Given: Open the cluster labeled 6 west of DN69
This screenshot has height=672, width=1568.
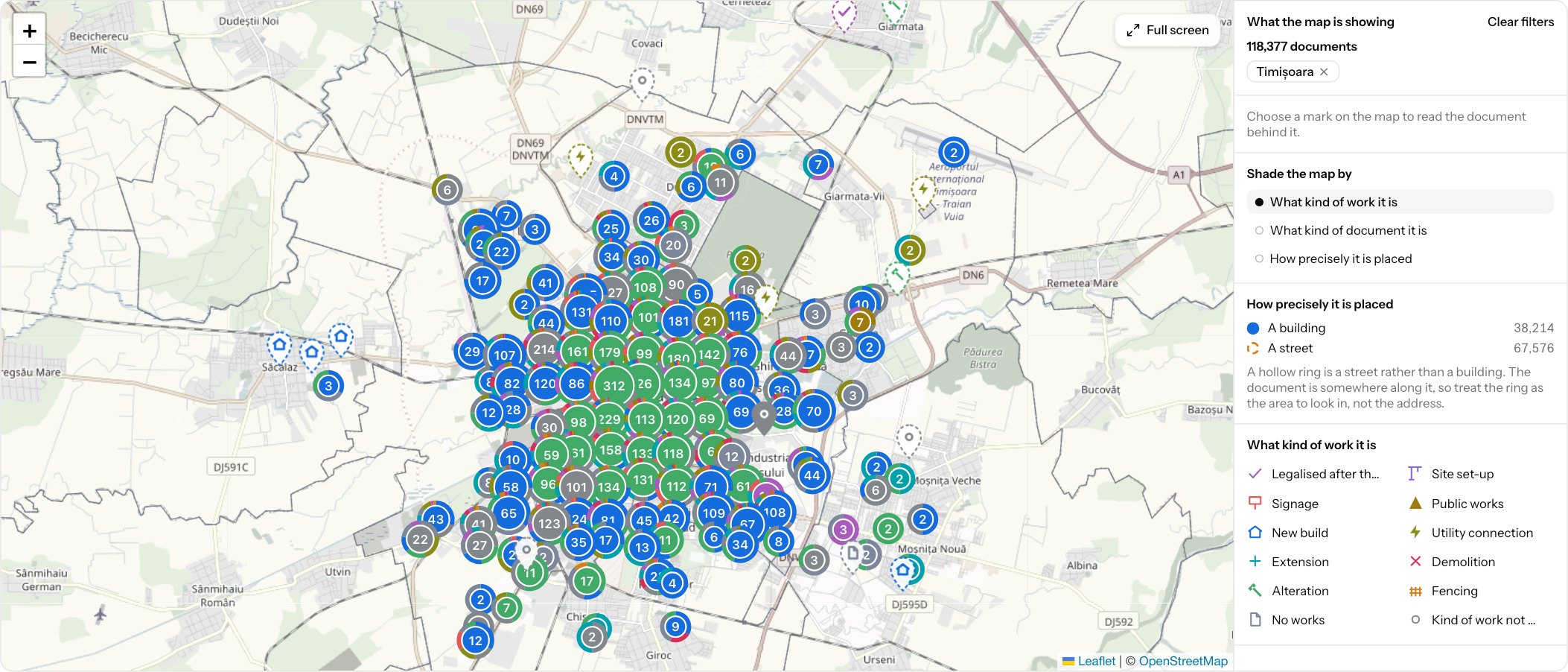Looking at the screenshot, I should click(x=447, y=190).
